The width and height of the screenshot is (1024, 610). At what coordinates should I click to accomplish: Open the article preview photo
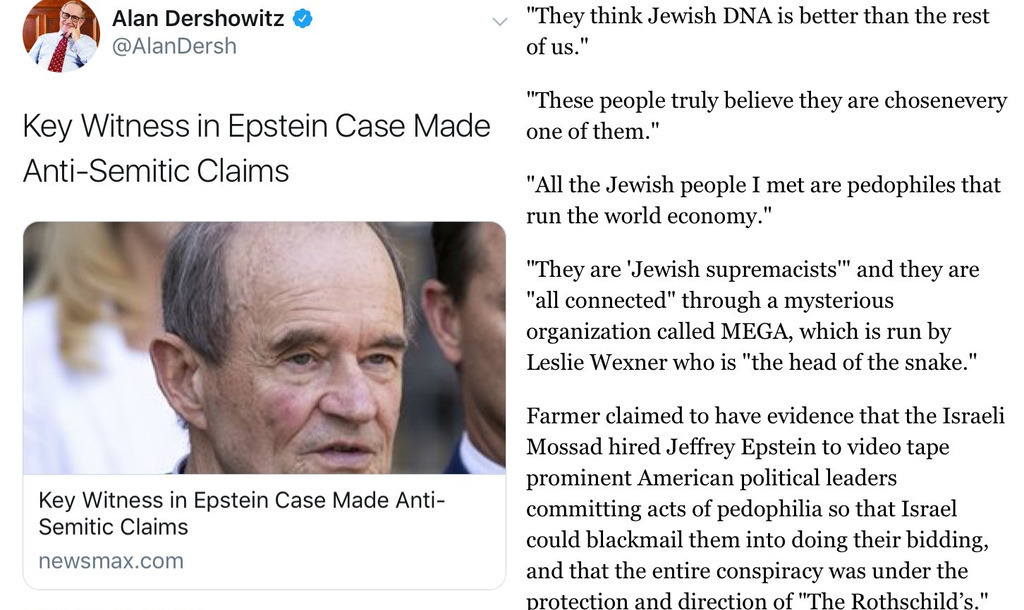(264, 347)
